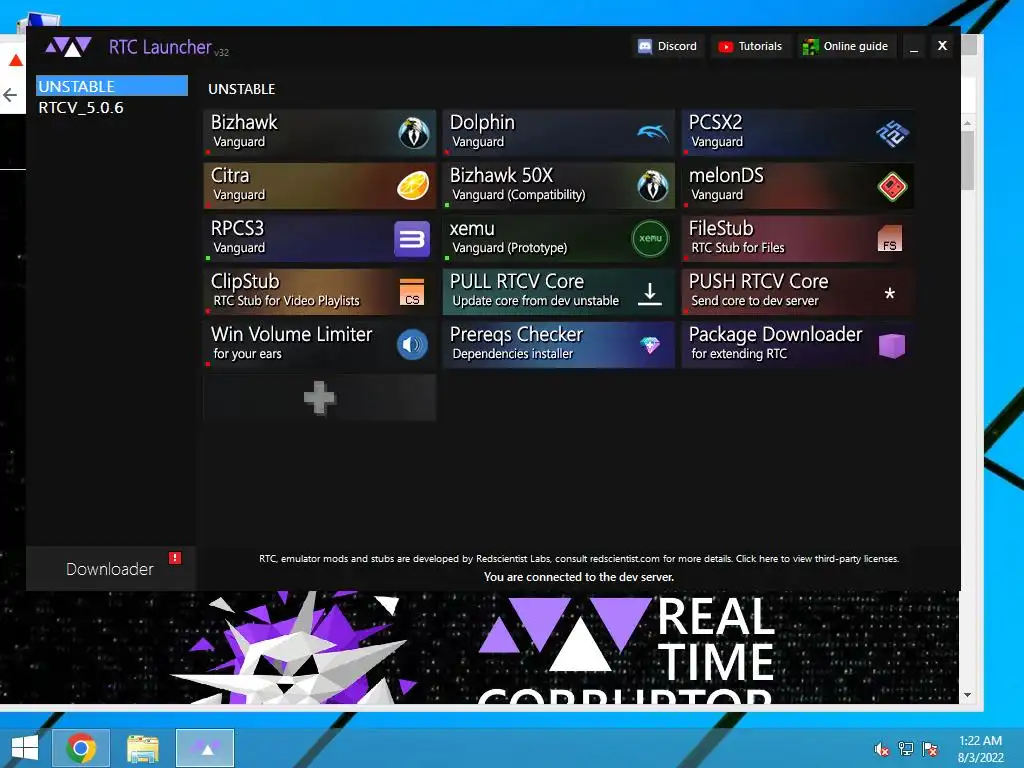Click the Prereqs Checker gem icon
Screen dimensions: 1024x768
tap(650, 345)
